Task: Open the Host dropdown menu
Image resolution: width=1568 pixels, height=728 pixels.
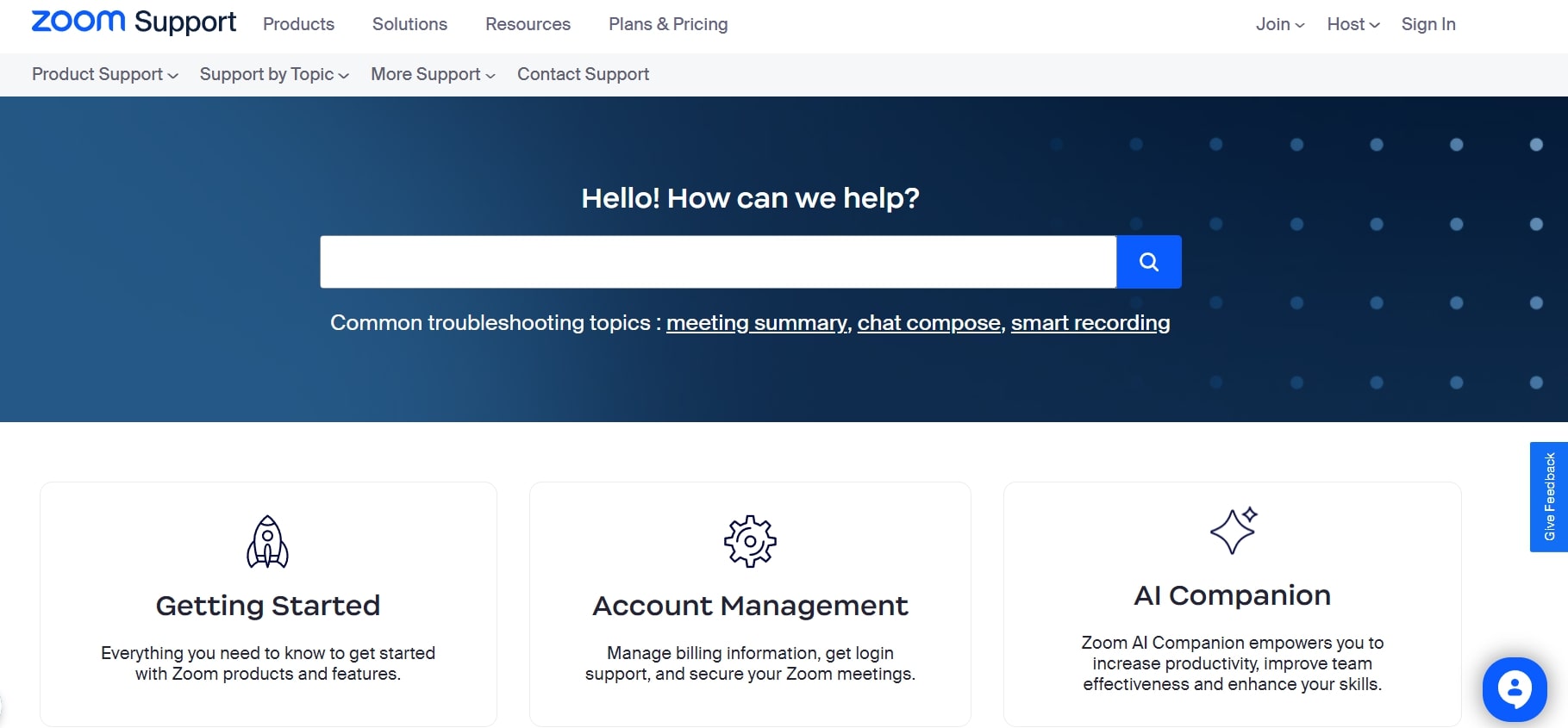Action: tap(1353, 24)
